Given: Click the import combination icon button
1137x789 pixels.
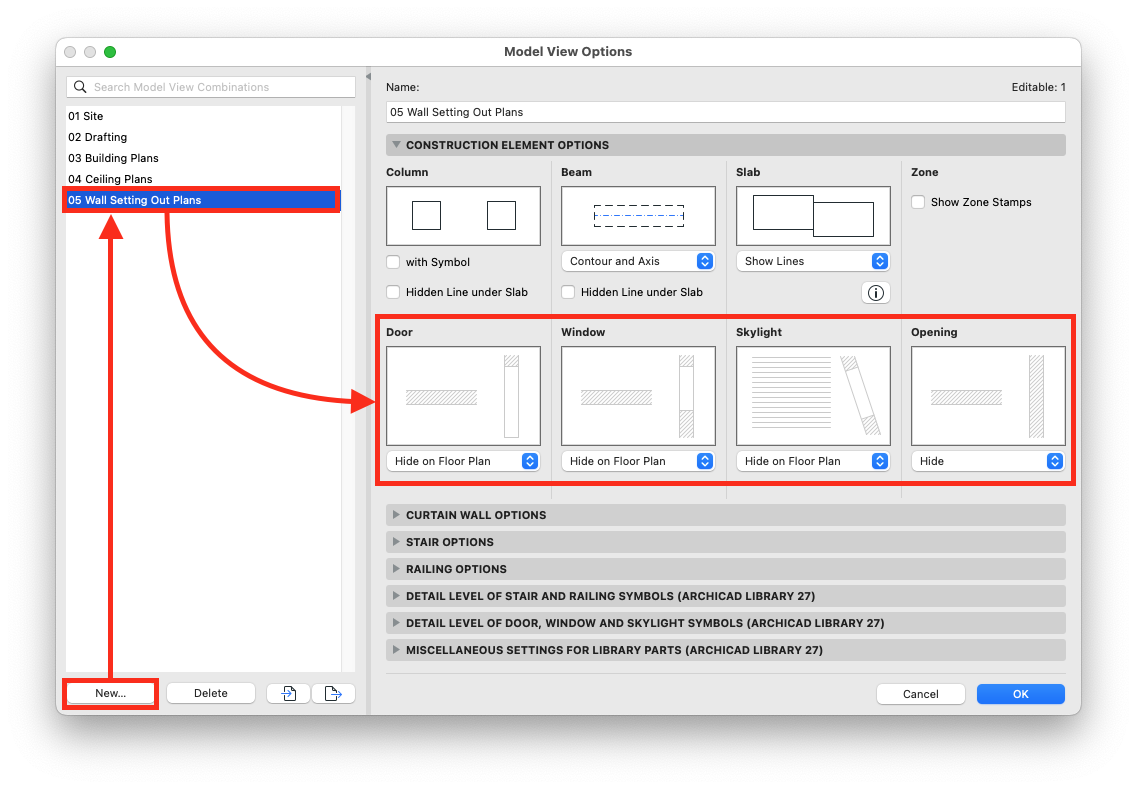Looking at the screenshot, I should [289, 693].
